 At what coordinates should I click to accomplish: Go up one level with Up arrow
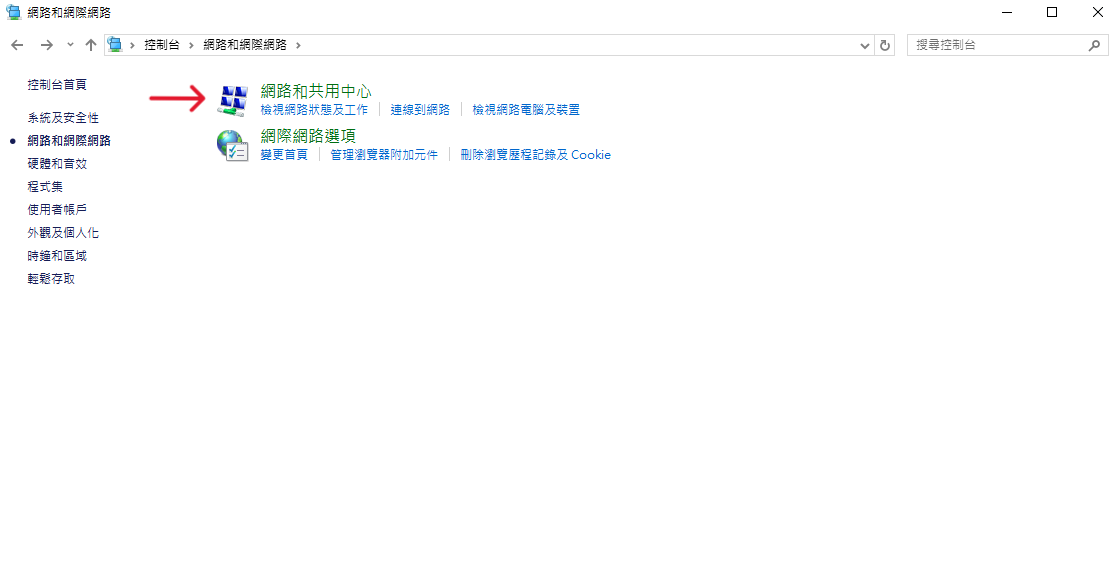coord(91,45)
